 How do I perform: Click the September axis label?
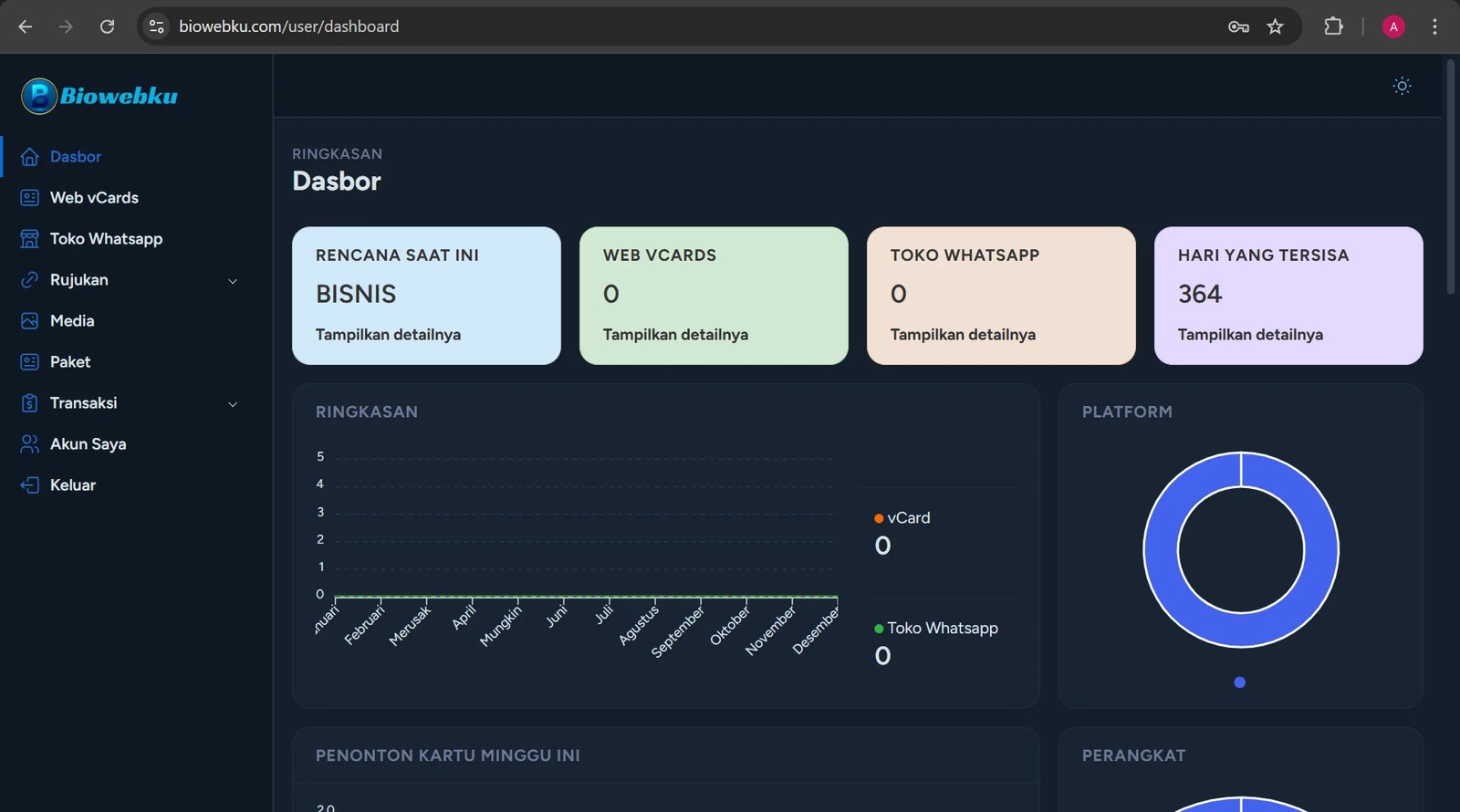(678, 632)
